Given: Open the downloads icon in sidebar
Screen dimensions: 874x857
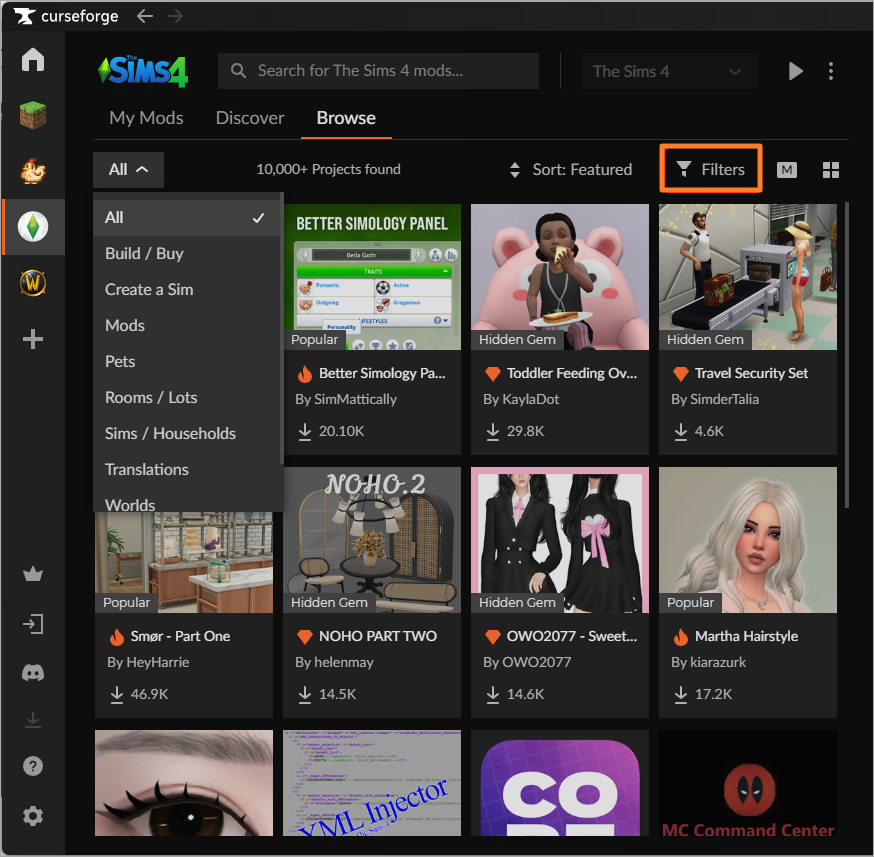Looking at the screenshot, I should [x=33, y=720].
